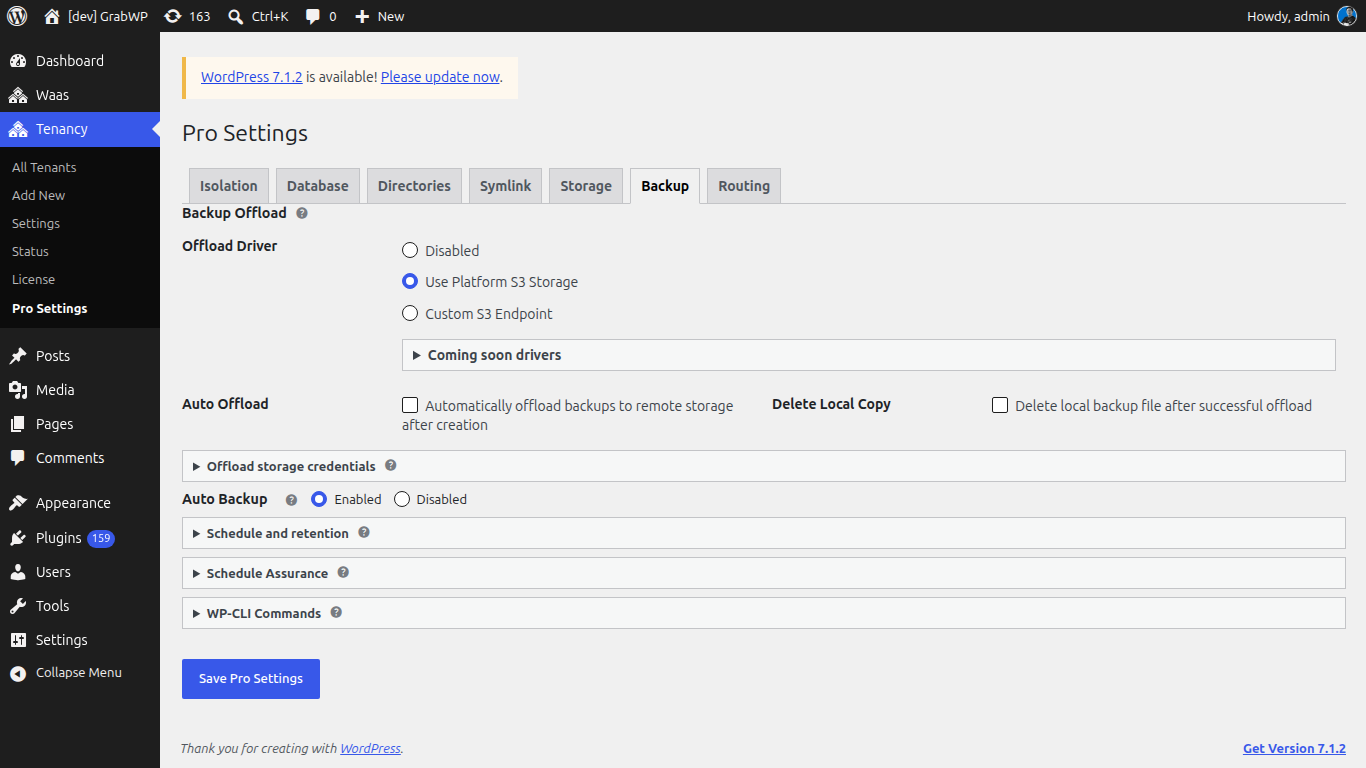This screenshot has height=768, width=1366.
Task: Open Add New tenant submenu item
Action: pyautogui.click(x=38, y=195)
